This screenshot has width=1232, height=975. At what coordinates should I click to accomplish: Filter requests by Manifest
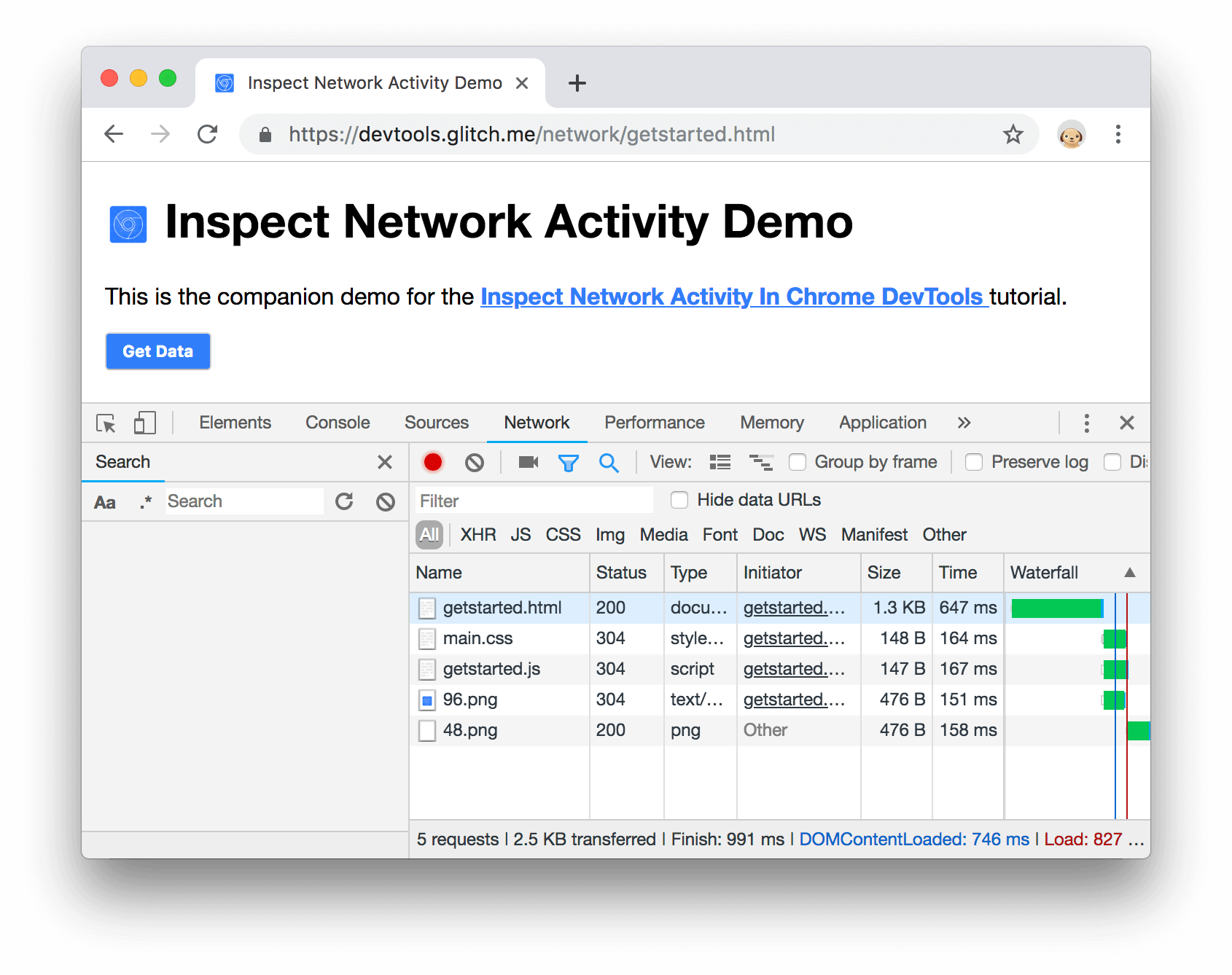coord(874,535)
